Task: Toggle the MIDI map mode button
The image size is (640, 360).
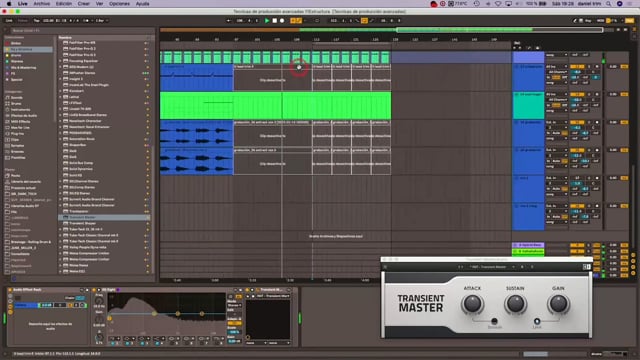Action: click(x=600, y=20)
